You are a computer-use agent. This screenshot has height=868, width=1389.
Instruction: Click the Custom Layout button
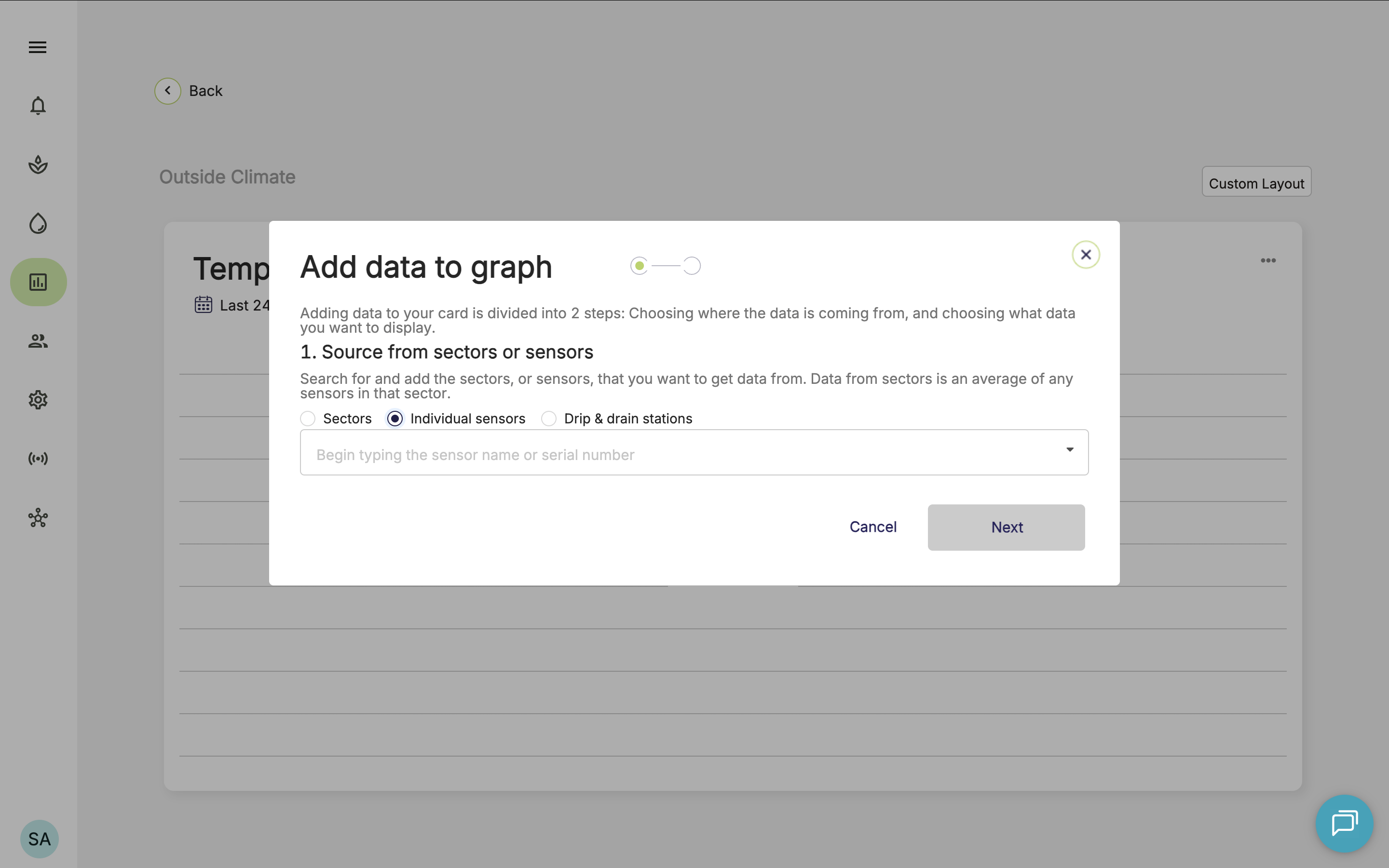[x=1256, y=182]
